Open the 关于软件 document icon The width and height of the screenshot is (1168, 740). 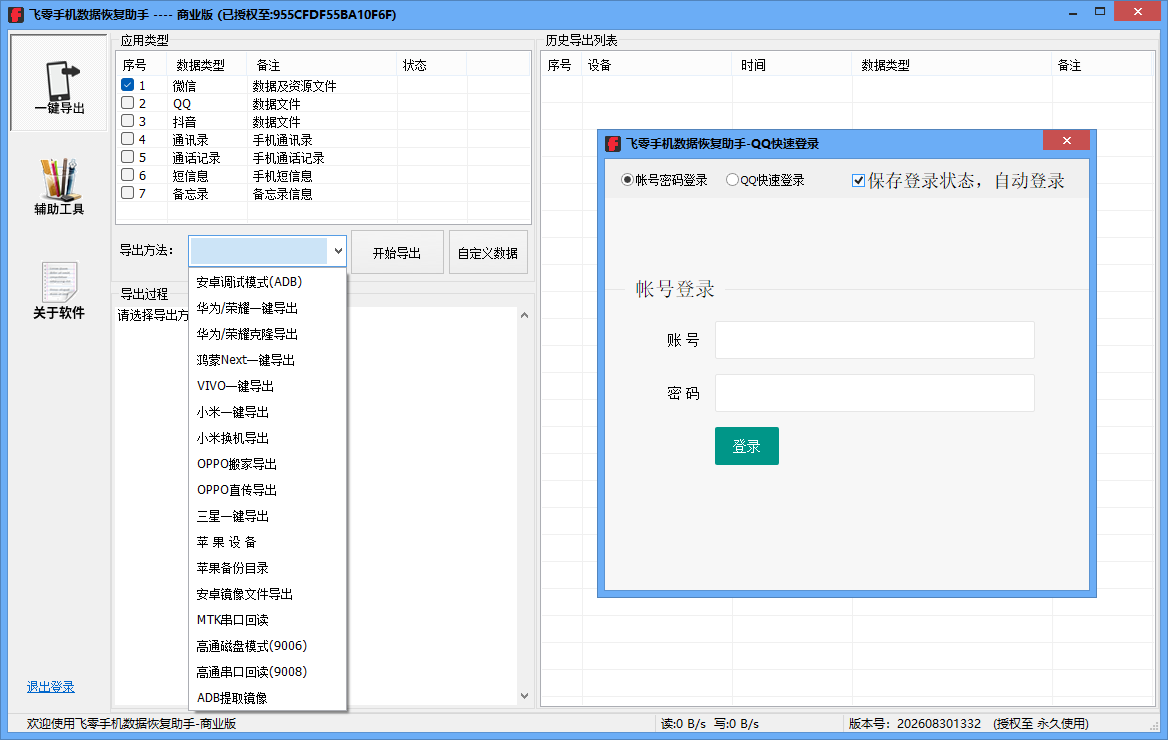pos(59,291)
